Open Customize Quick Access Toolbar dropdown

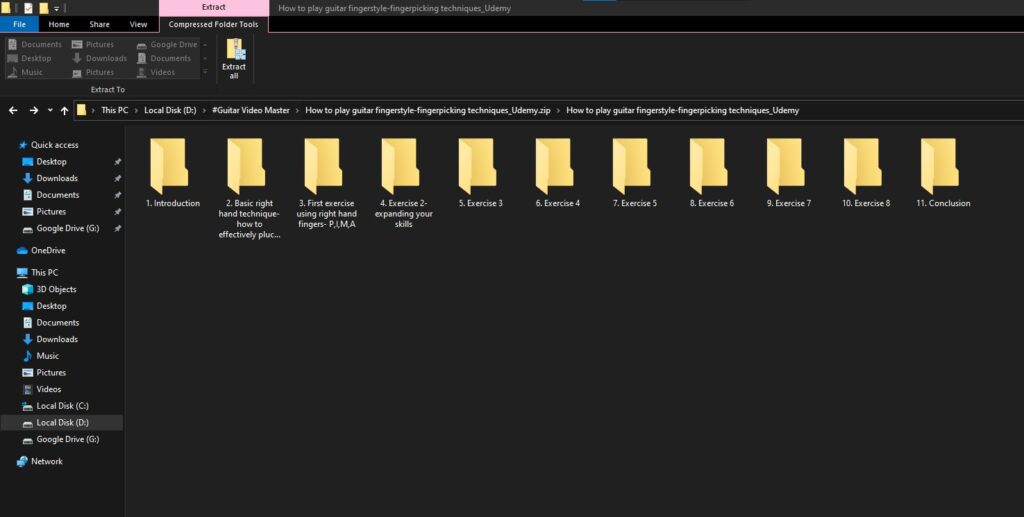pos(57,8)
